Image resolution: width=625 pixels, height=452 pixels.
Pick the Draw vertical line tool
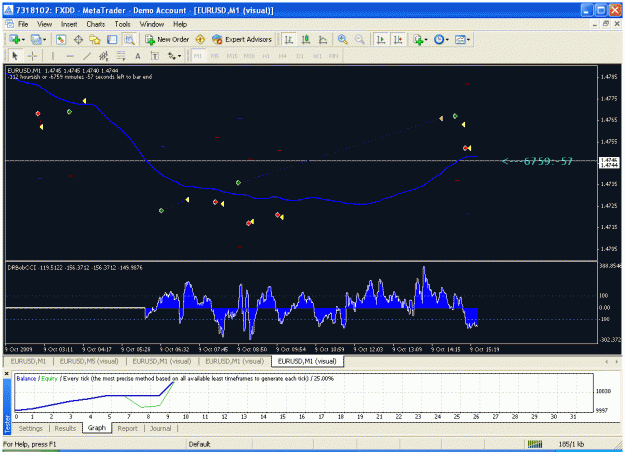point(53,56)
